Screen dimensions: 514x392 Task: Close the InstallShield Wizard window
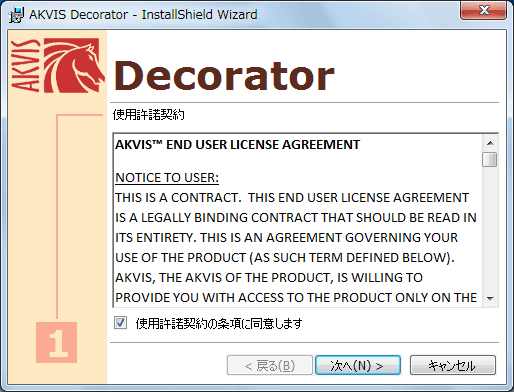(484, 10)
